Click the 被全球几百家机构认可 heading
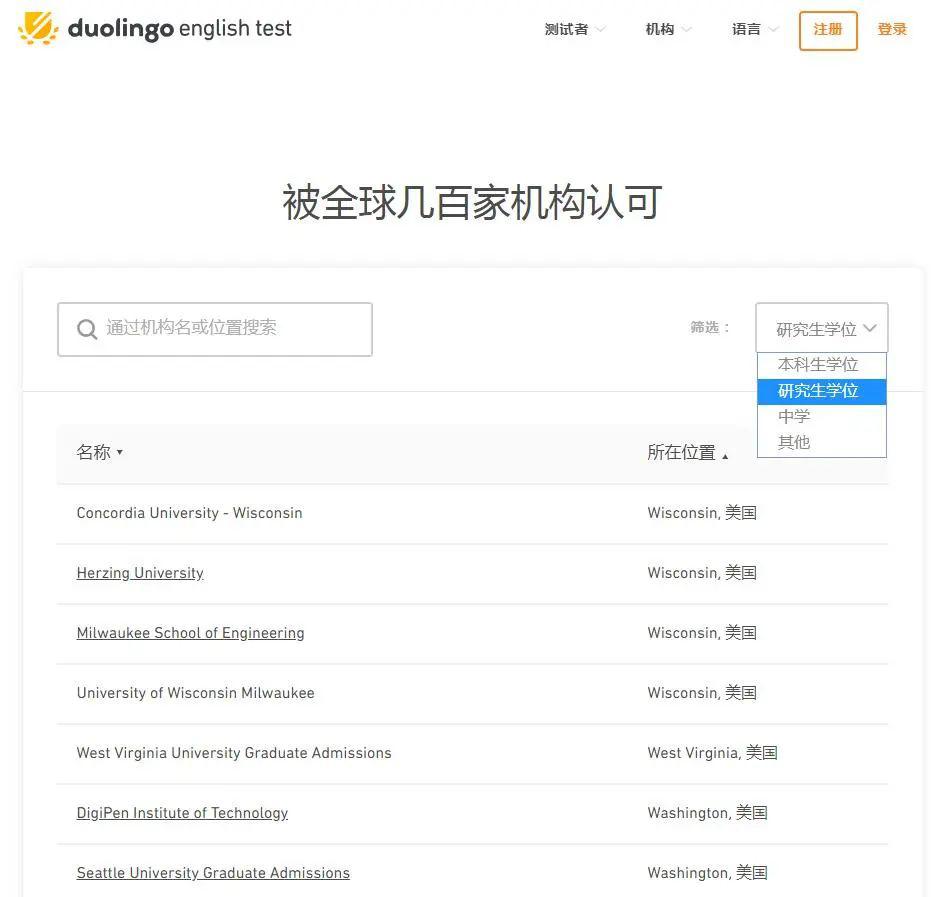The width and height of the screenshot is (935, 897). (x=472, y=202)
